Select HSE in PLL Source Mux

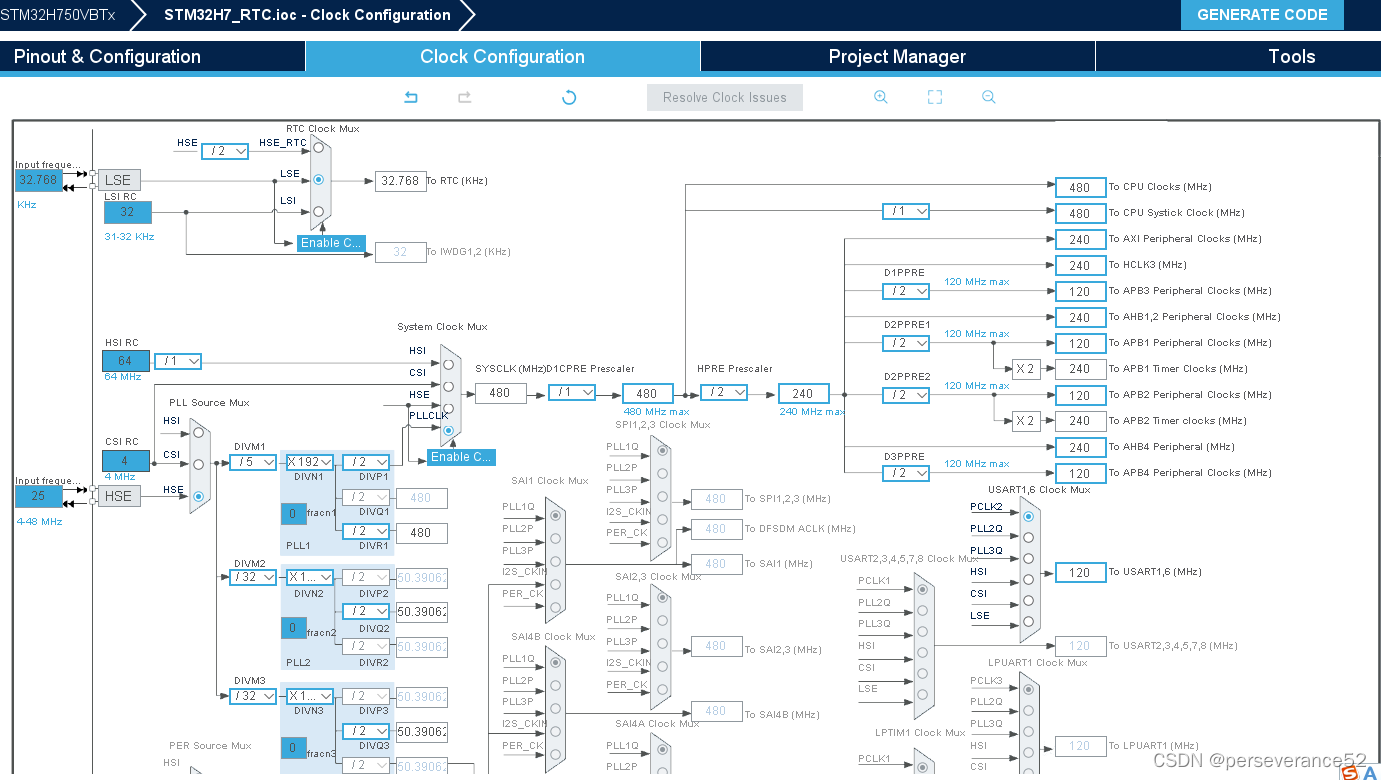coord(199,496)
